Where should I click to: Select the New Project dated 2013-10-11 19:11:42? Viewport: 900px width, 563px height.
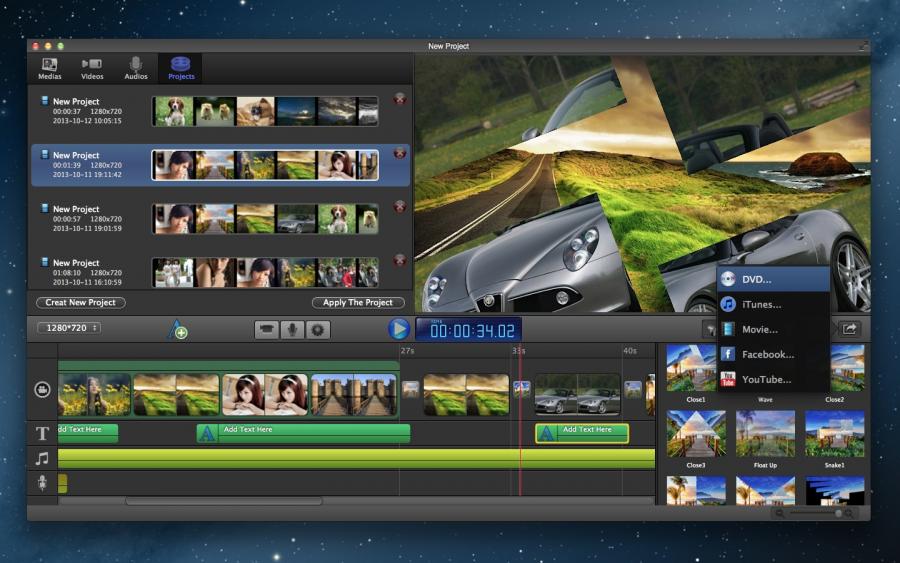220,165
